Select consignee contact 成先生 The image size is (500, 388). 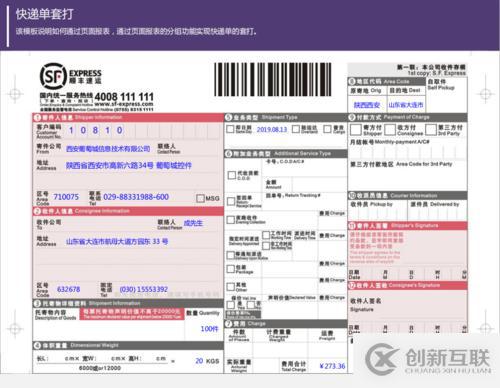pos(193,223)
